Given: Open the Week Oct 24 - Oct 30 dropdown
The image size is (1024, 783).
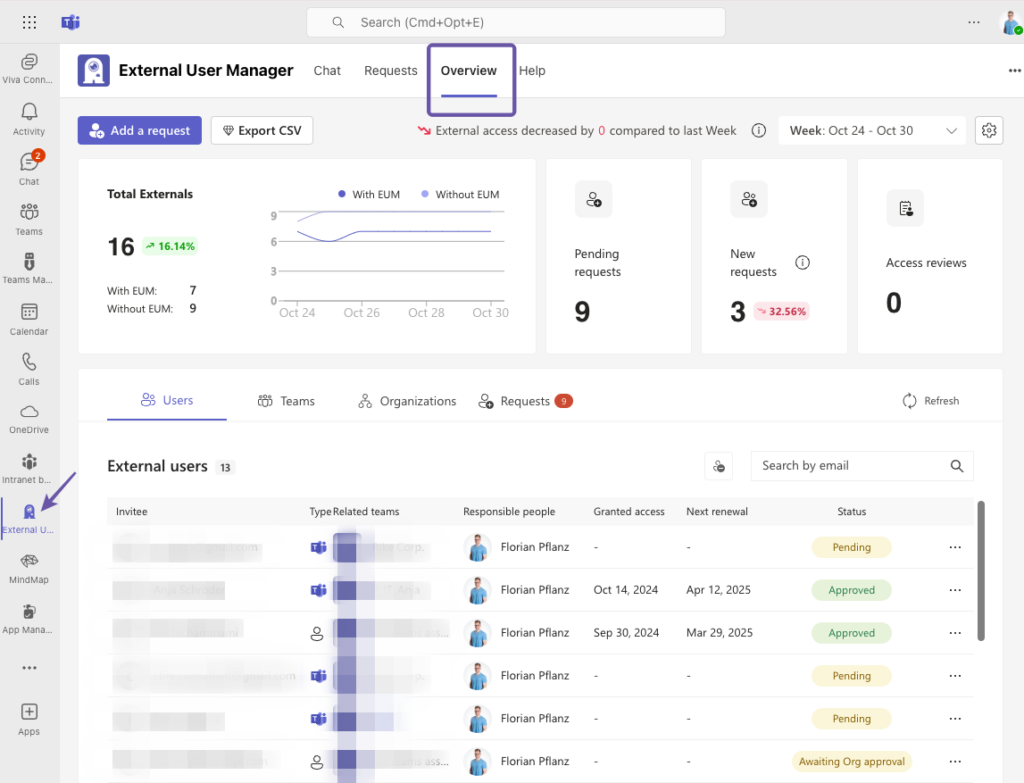Looking at the screenshot, I should coord(872,131).
